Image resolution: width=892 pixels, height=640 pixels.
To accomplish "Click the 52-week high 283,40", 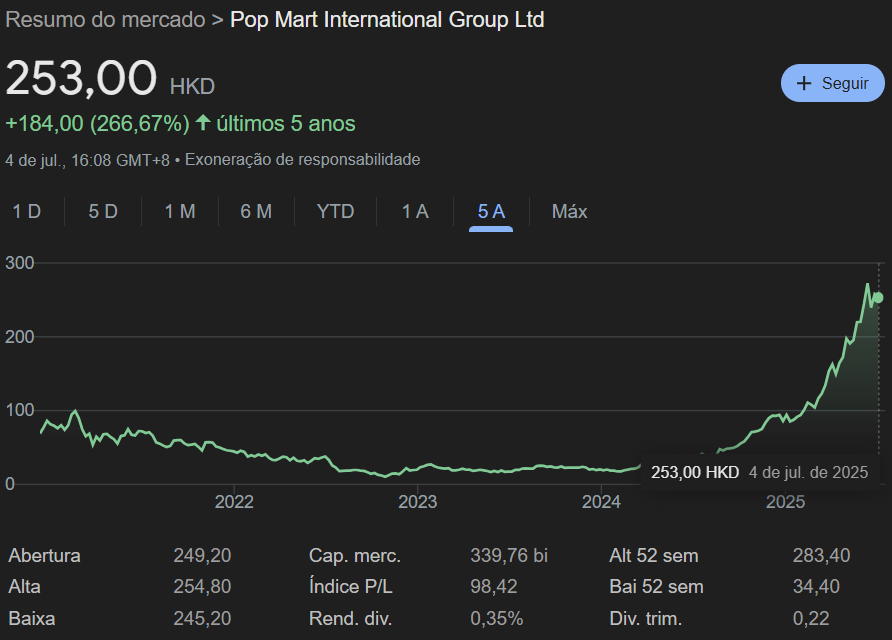I will tap(821, 555).
